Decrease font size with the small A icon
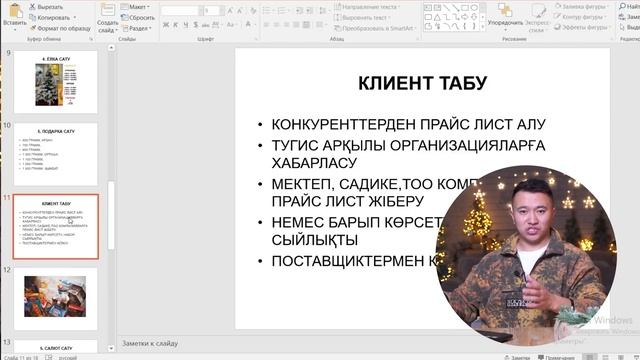The width and height of the screenshot is (640, 360). 240,11
